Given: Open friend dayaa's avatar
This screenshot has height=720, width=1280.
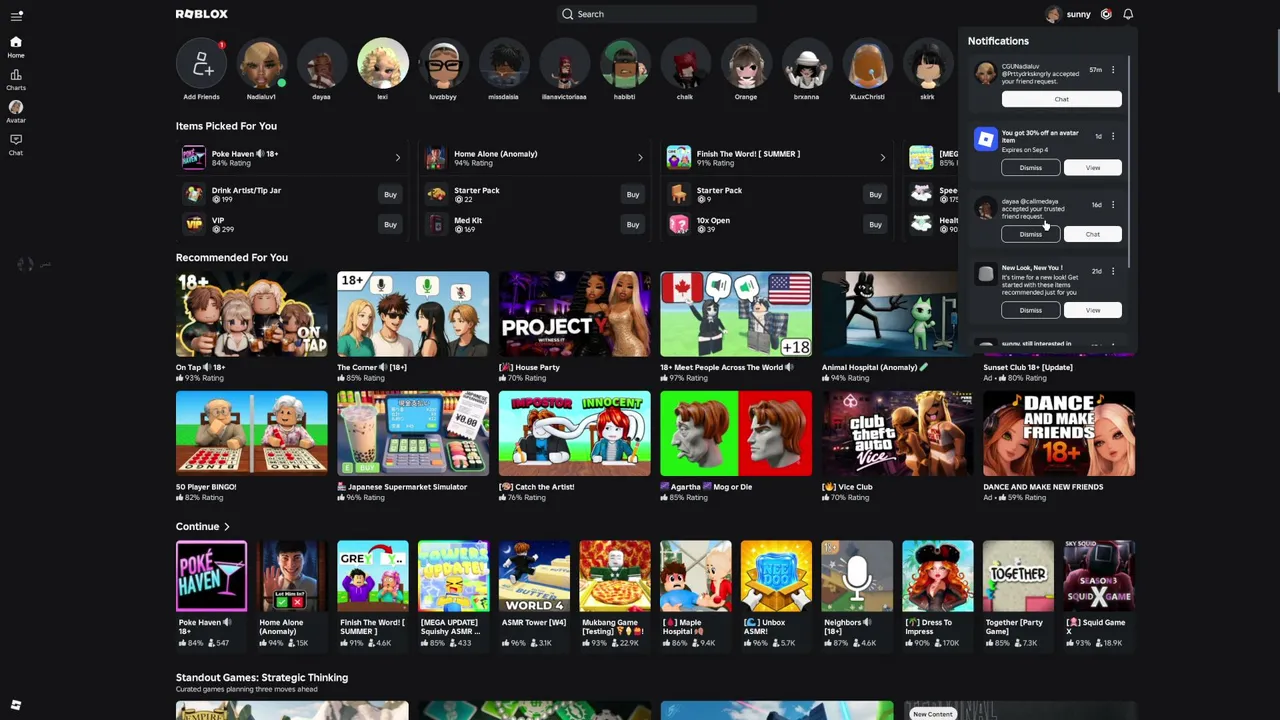Looking at the screenshot, I should coord(321,65).
